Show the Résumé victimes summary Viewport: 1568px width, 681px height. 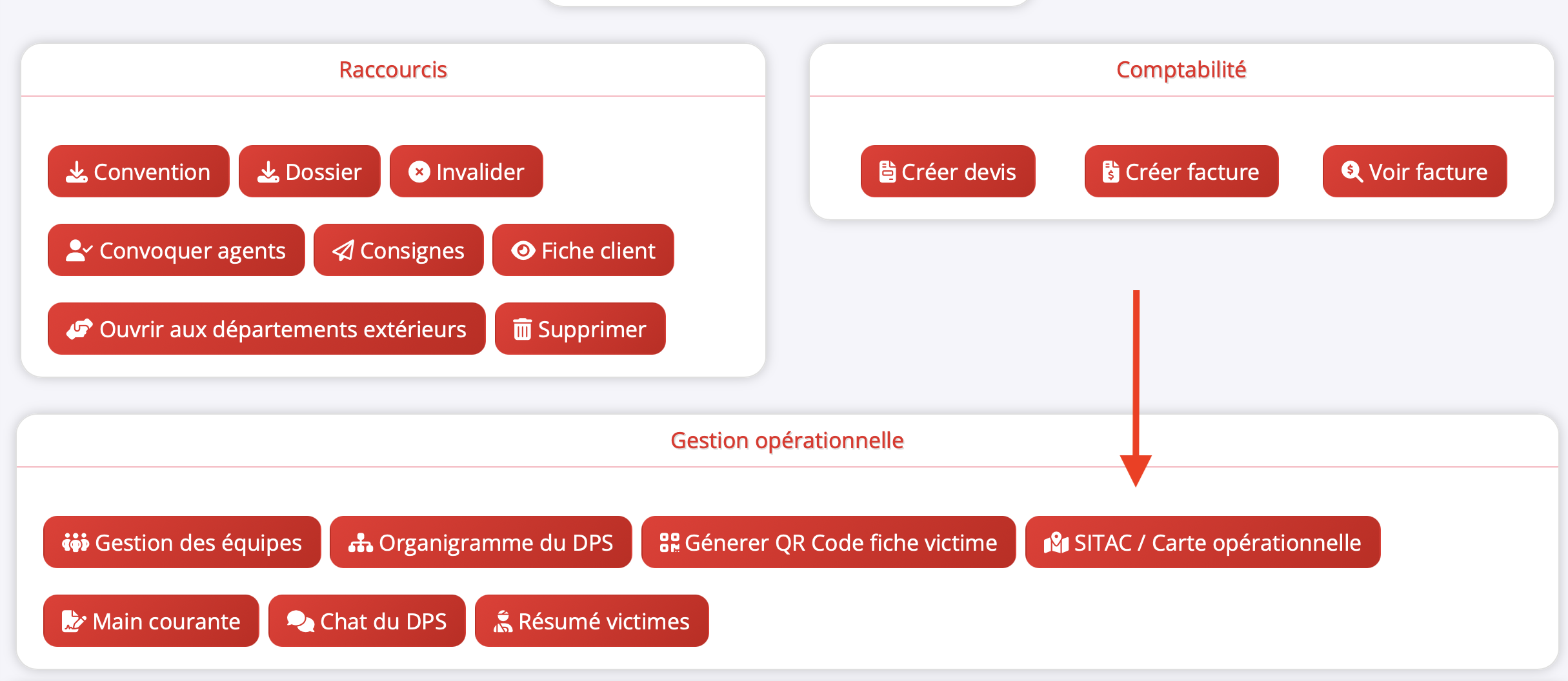tap(592, 621)
